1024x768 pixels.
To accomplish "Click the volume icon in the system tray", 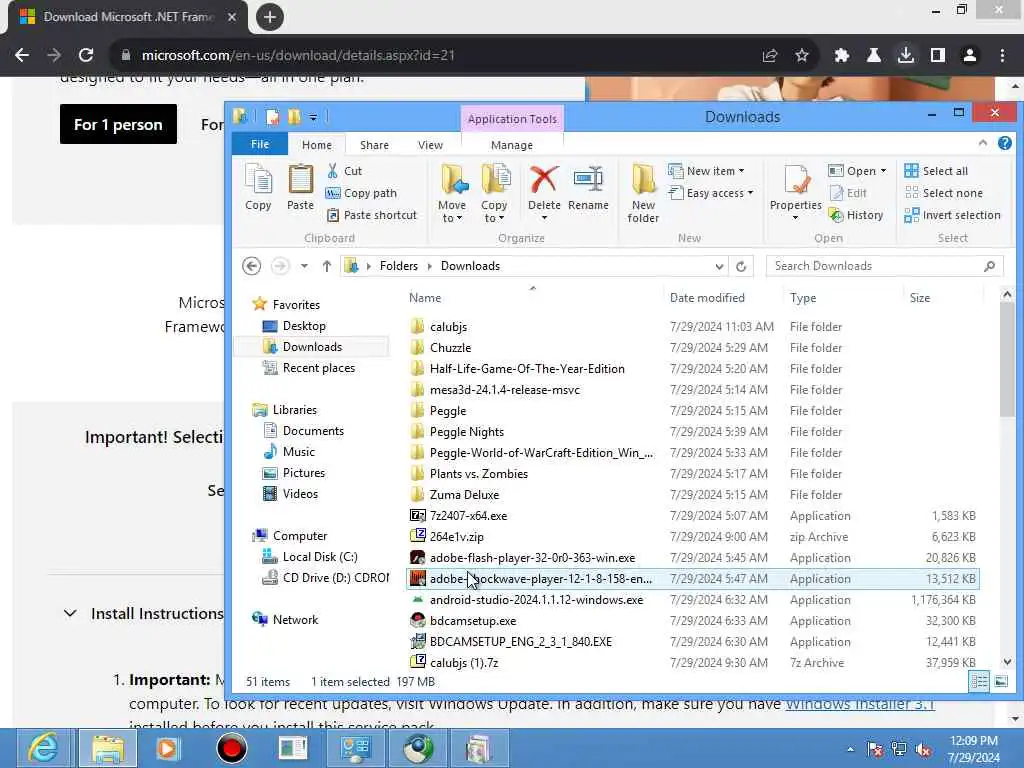I will click(x=923, y=749).
